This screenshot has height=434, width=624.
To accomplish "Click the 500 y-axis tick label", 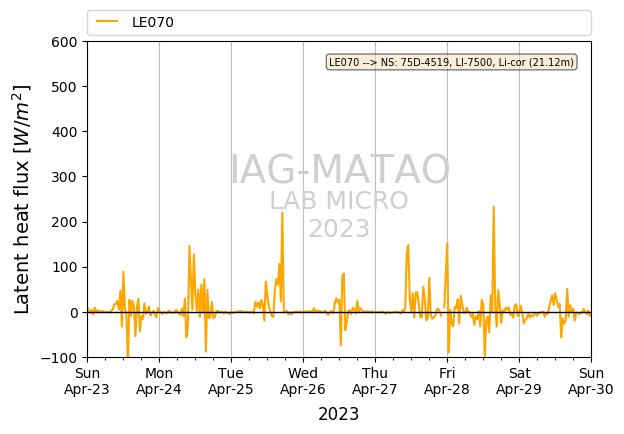I will tap(64, 87).
